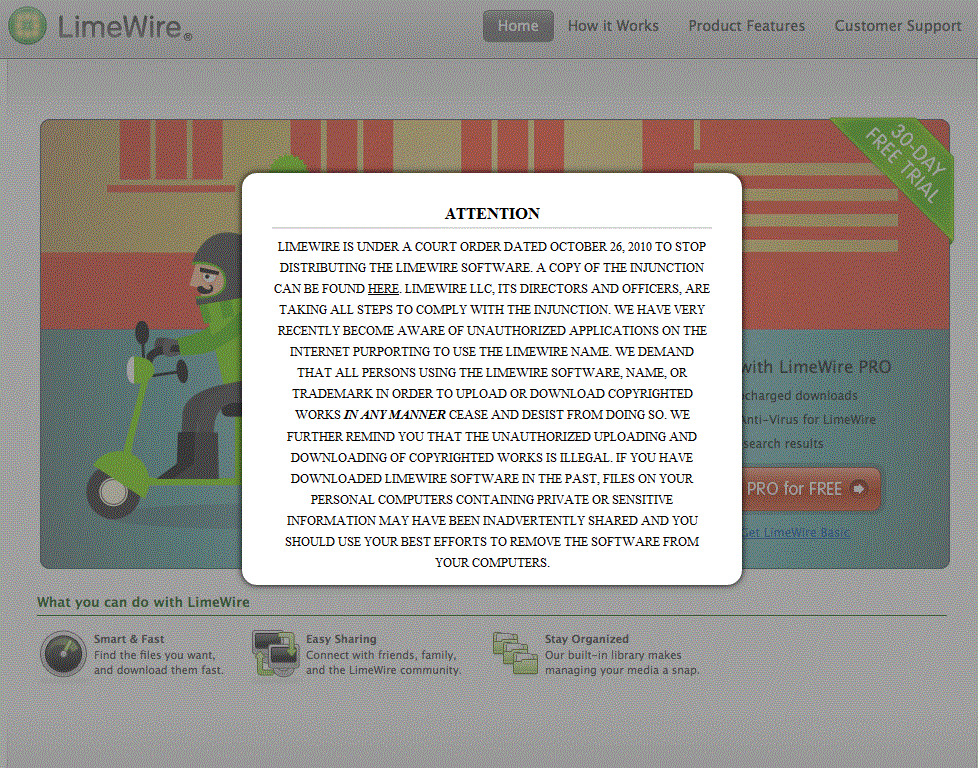Click 'Find the files you want' description

155,655
